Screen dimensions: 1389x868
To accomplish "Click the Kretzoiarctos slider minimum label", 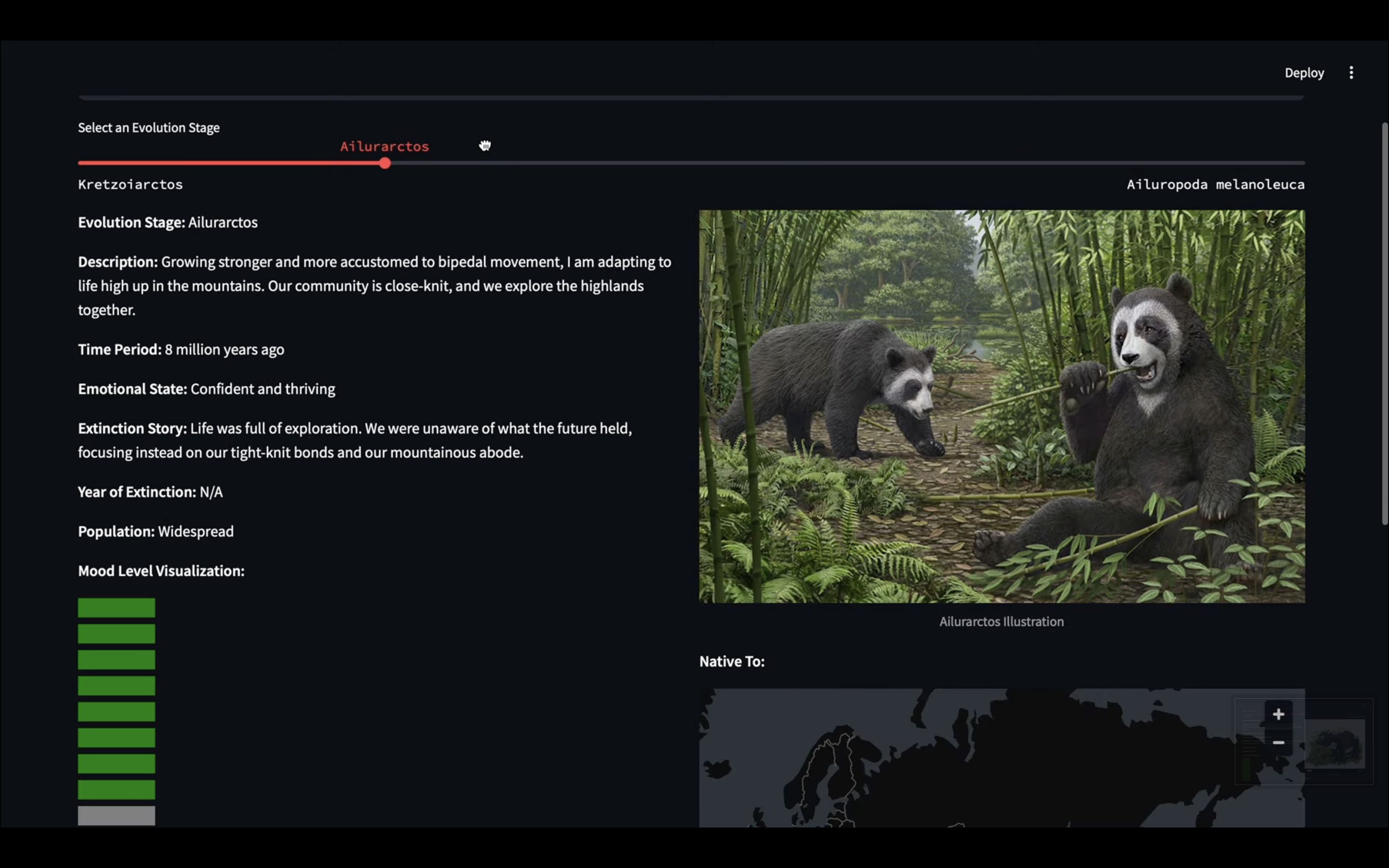I will pyautogui.click(x=130, y=184).
